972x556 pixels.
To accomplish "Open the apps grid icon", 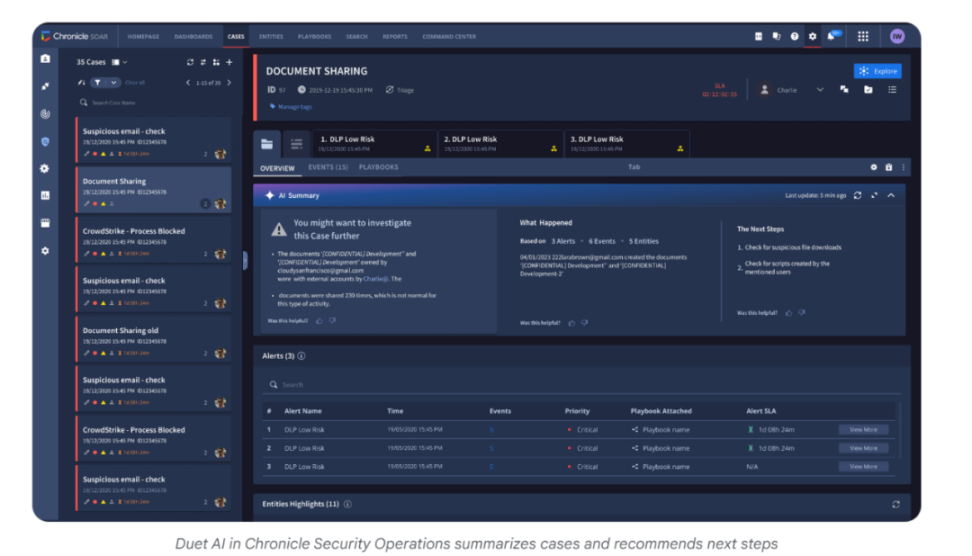I will pyautogui.click(x=863, y=37).
